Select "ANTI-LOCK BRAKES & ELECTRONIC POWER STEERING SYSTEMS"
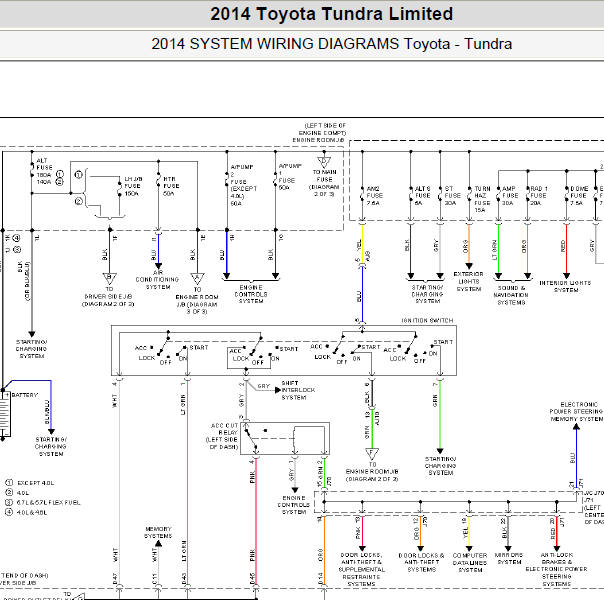 (556, 569)
